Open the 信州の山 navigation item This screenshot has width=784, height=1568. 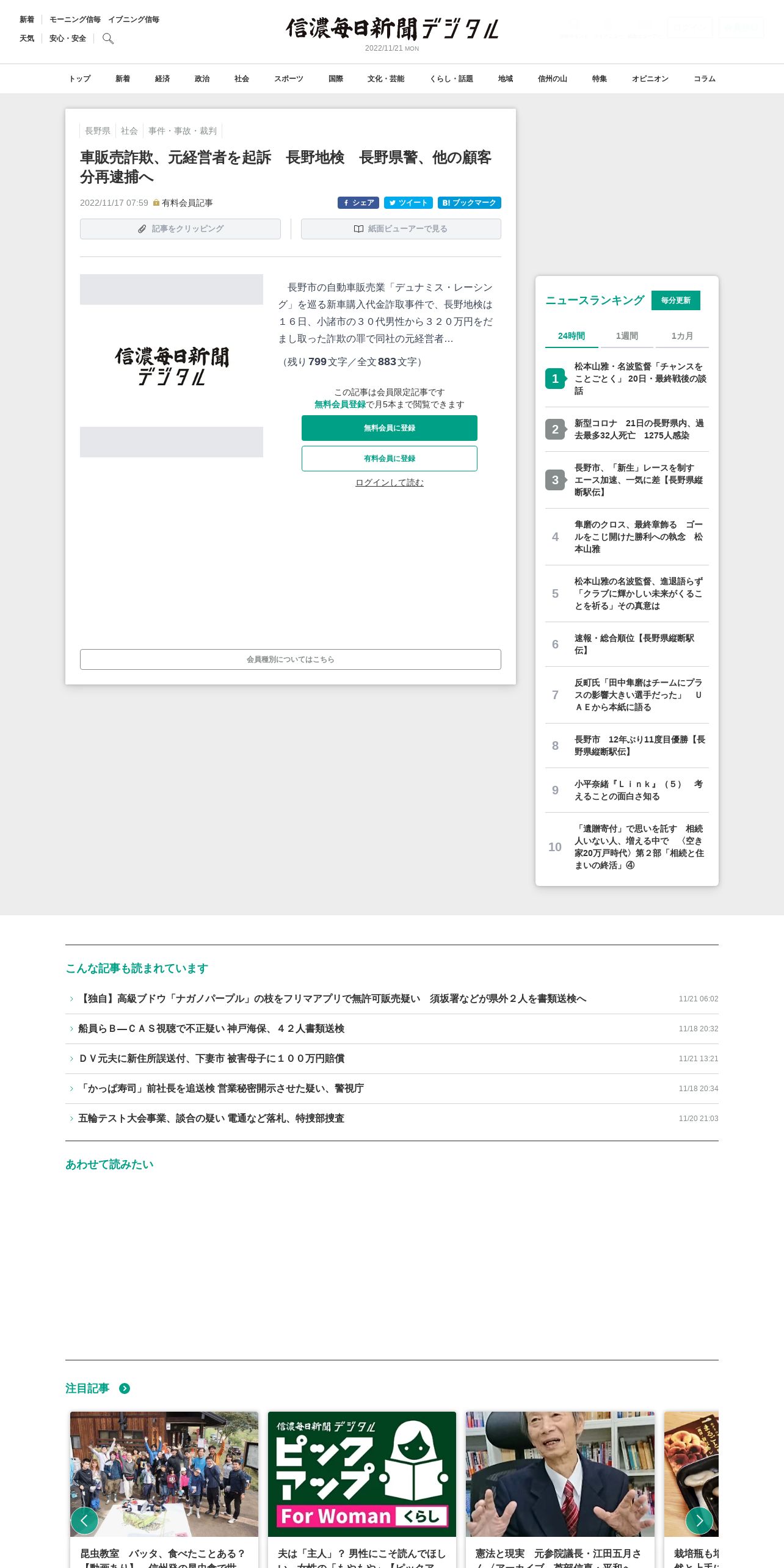pos(553,79)
